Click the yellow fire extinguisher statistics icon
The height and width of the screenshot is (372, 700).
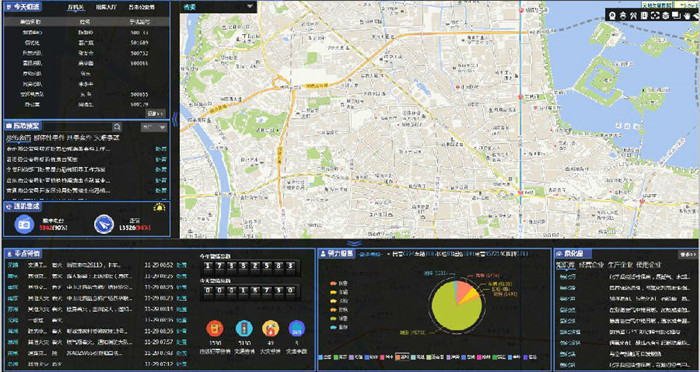(x=271, y=329)
